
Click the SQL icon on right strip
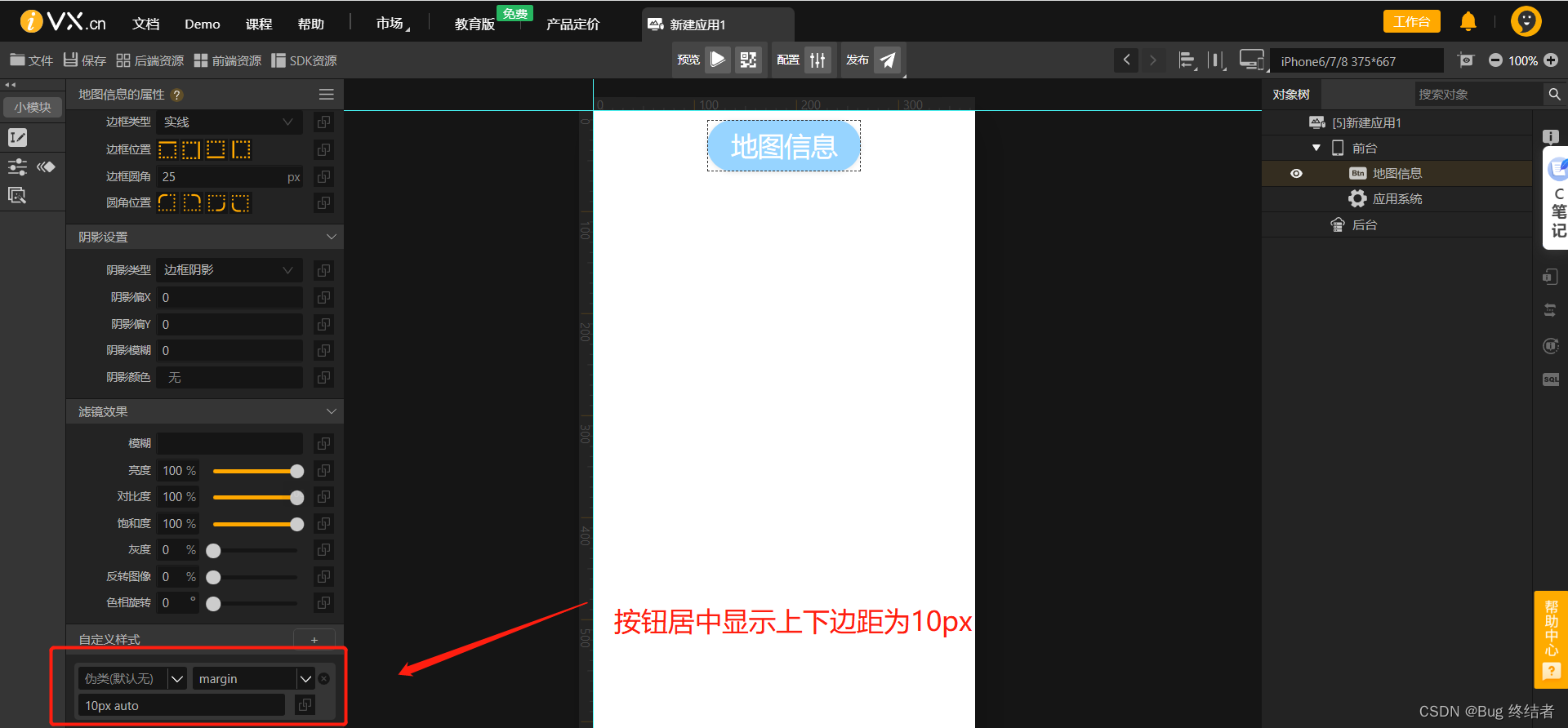click(x=1551, y=380)
